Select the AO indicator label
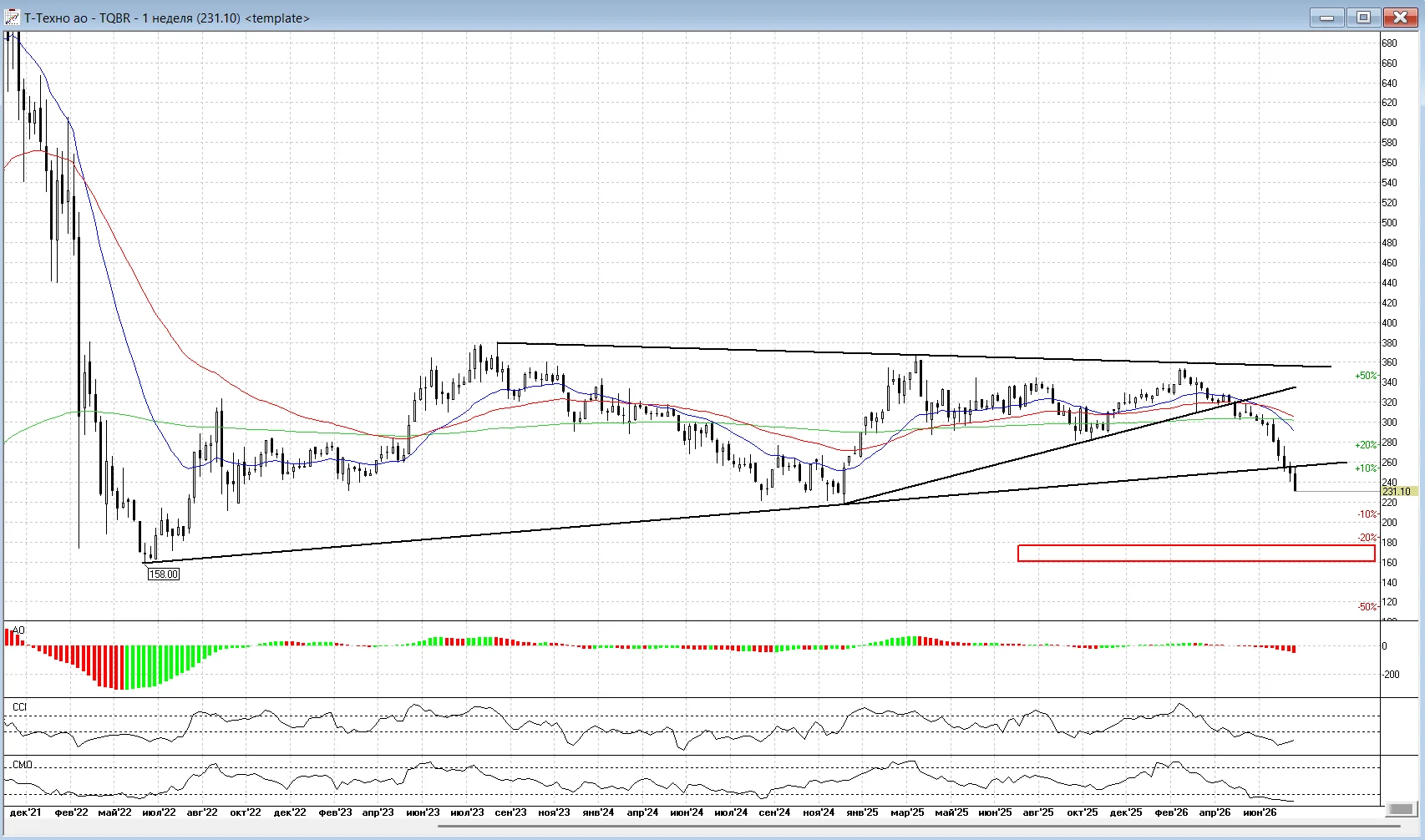The height and width of the screenshot is (840, 1425). [x=18, y=630]
